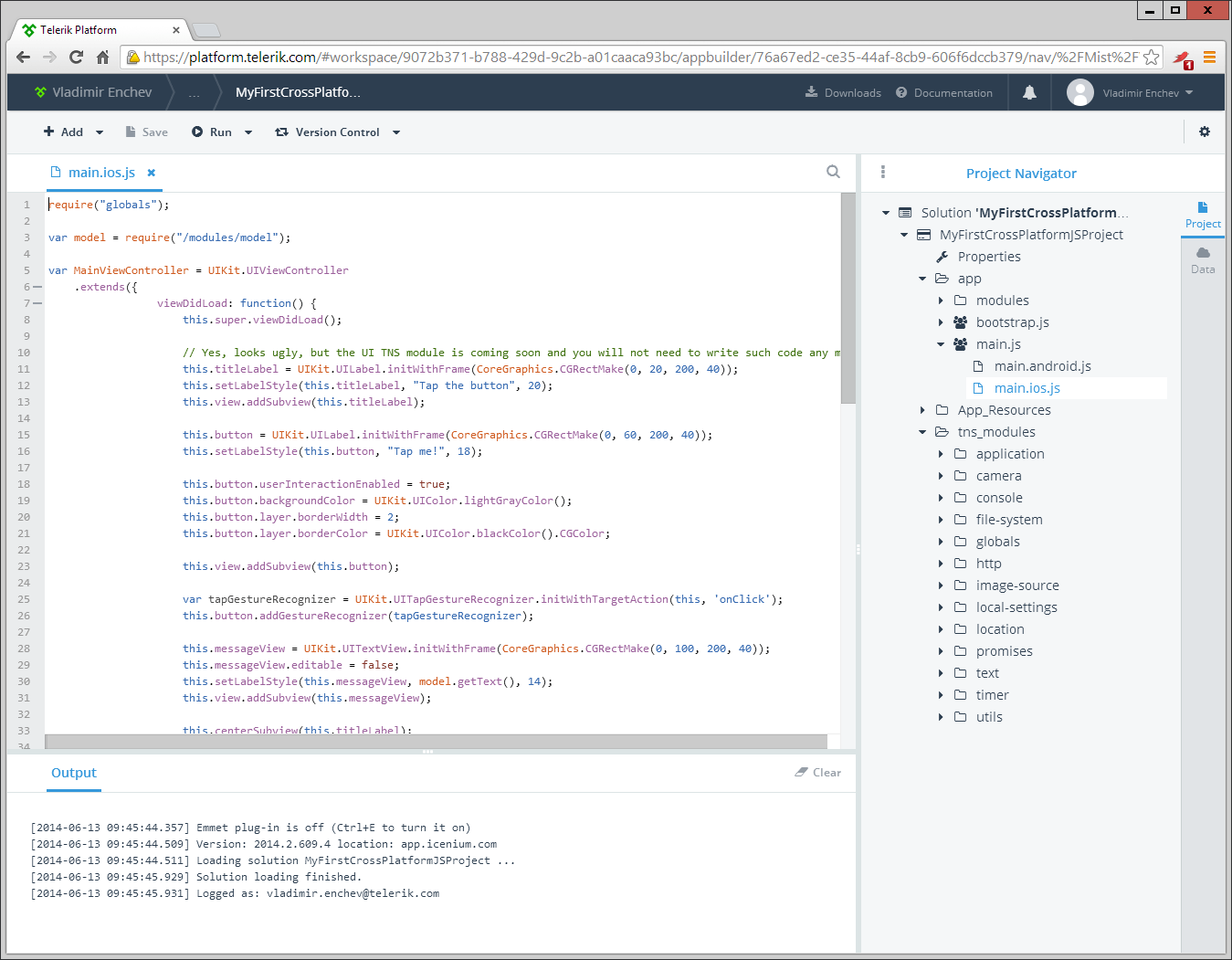Click the browser back arrow

tap(24, 57)
